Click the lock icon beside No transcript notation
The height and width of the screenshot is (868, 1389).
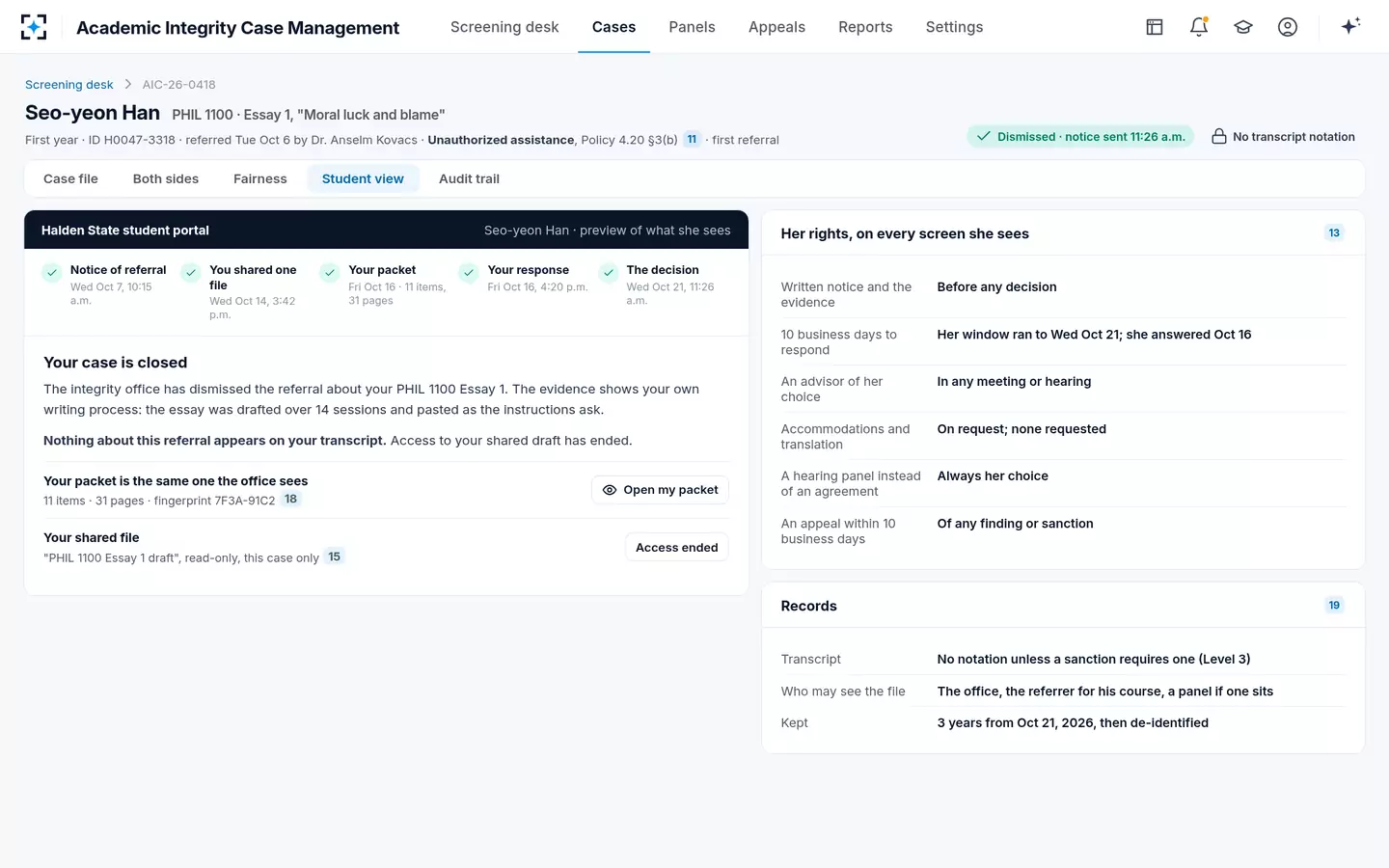[1219, 136]
